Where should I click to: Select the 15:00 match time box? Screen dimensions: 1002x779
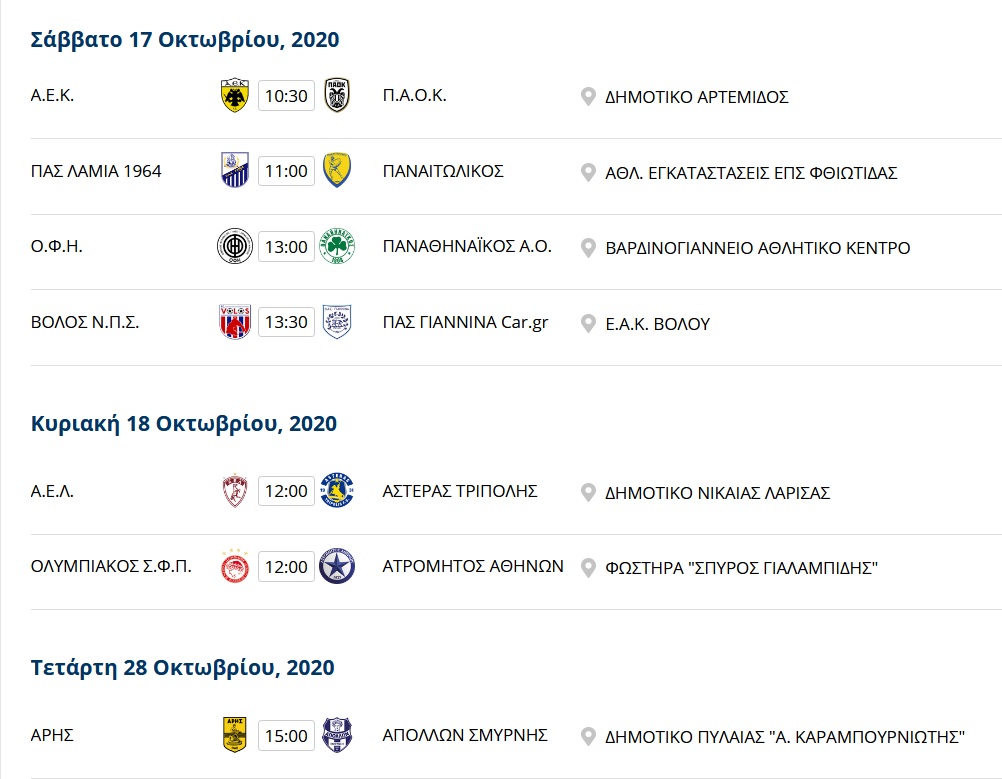coord(286,736)
